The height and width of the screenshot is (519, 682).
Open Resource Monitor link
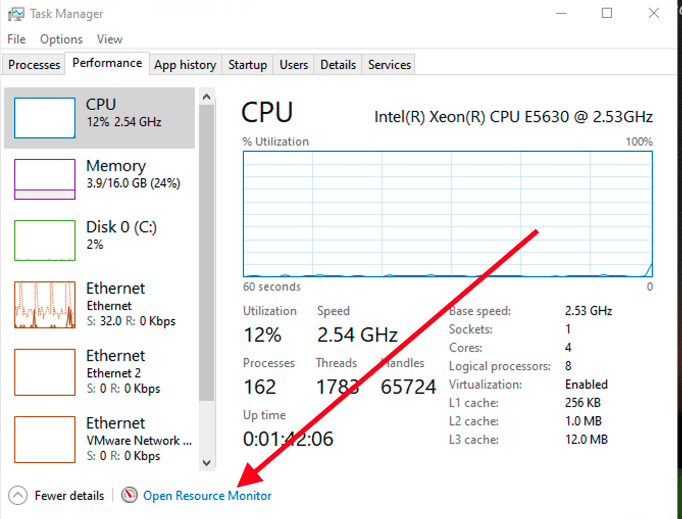[207, 495]
